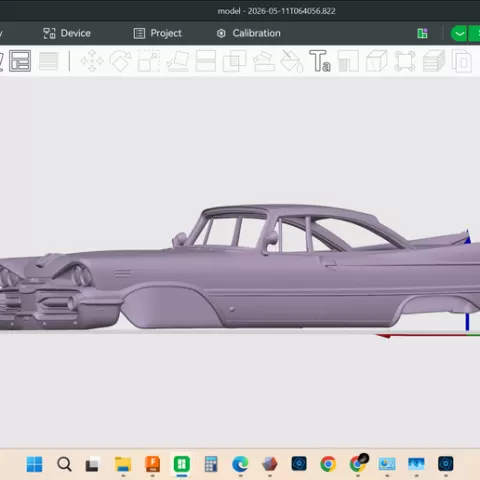Click the striped corner toolbar icon beside Text

tap(348, 61)
